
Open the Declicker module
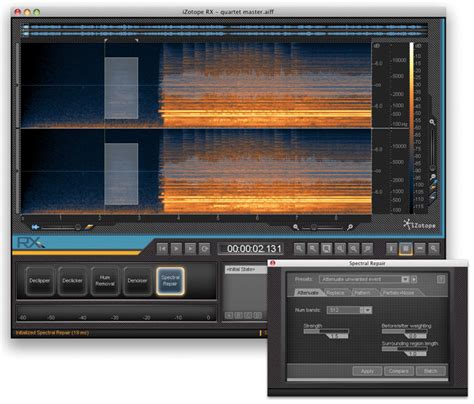(x=72, y=281)
